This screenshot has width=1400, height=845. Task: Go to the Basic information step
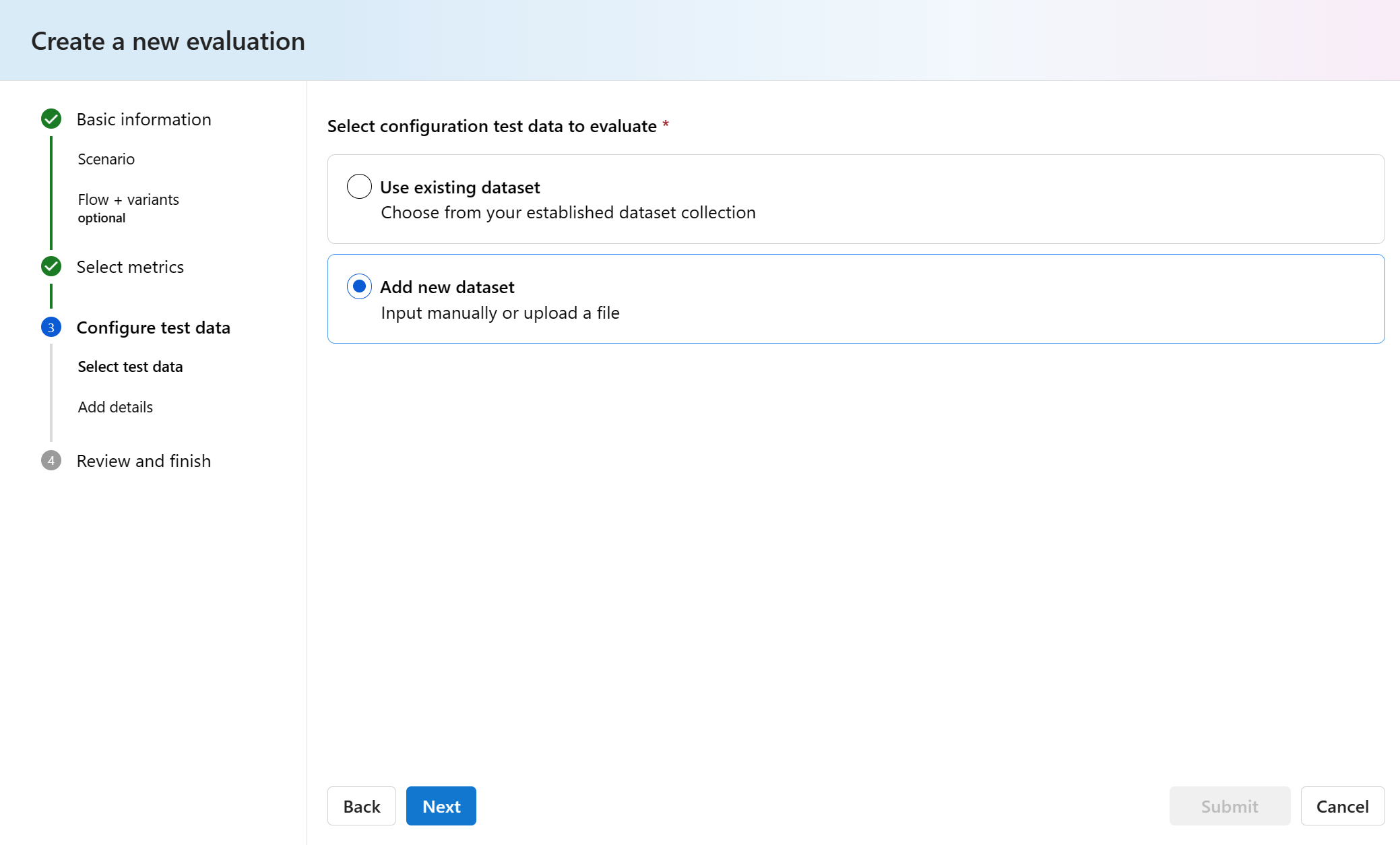pos(144,119)
